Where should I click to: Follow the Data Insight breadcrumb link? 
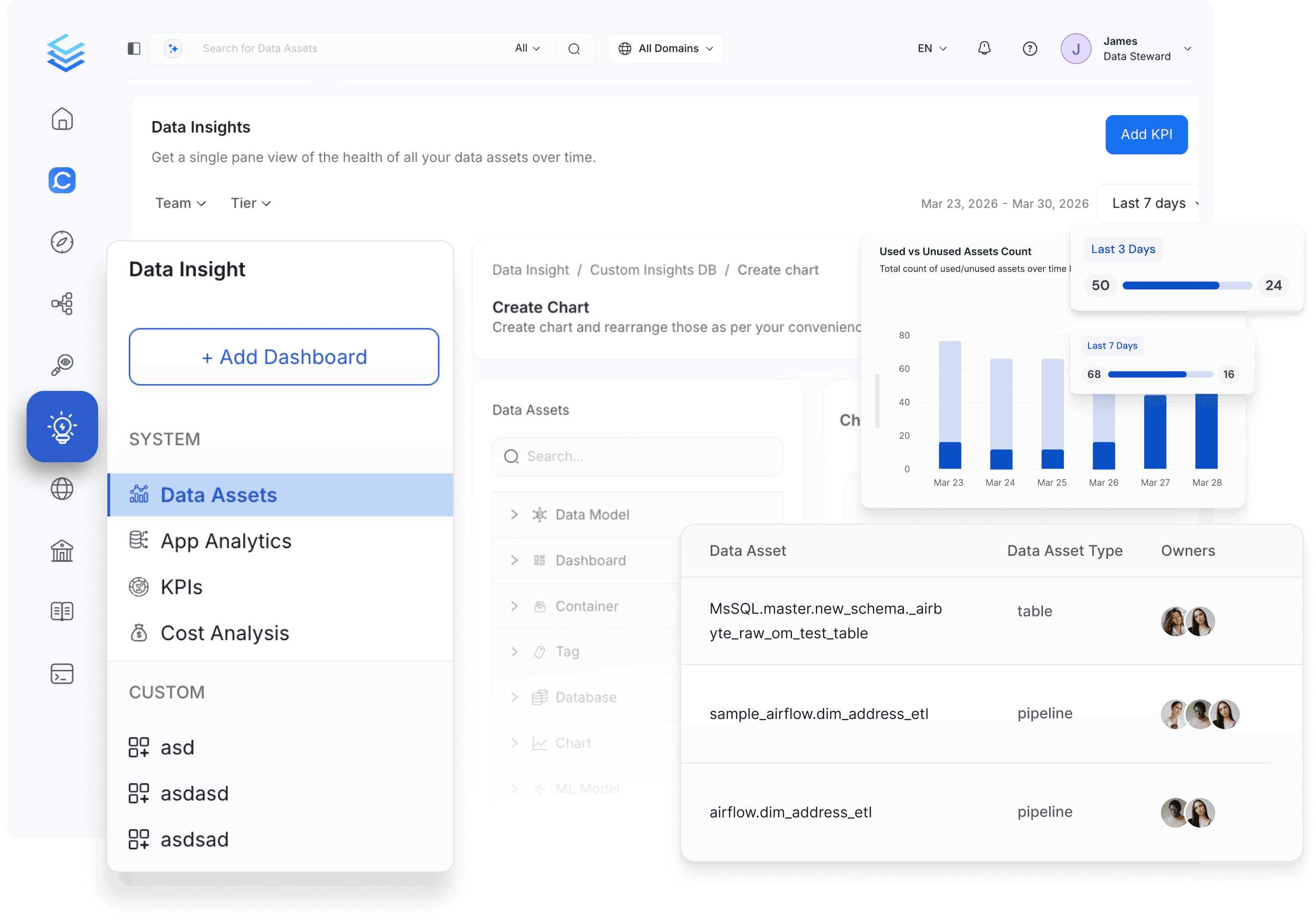click(531, 270)
